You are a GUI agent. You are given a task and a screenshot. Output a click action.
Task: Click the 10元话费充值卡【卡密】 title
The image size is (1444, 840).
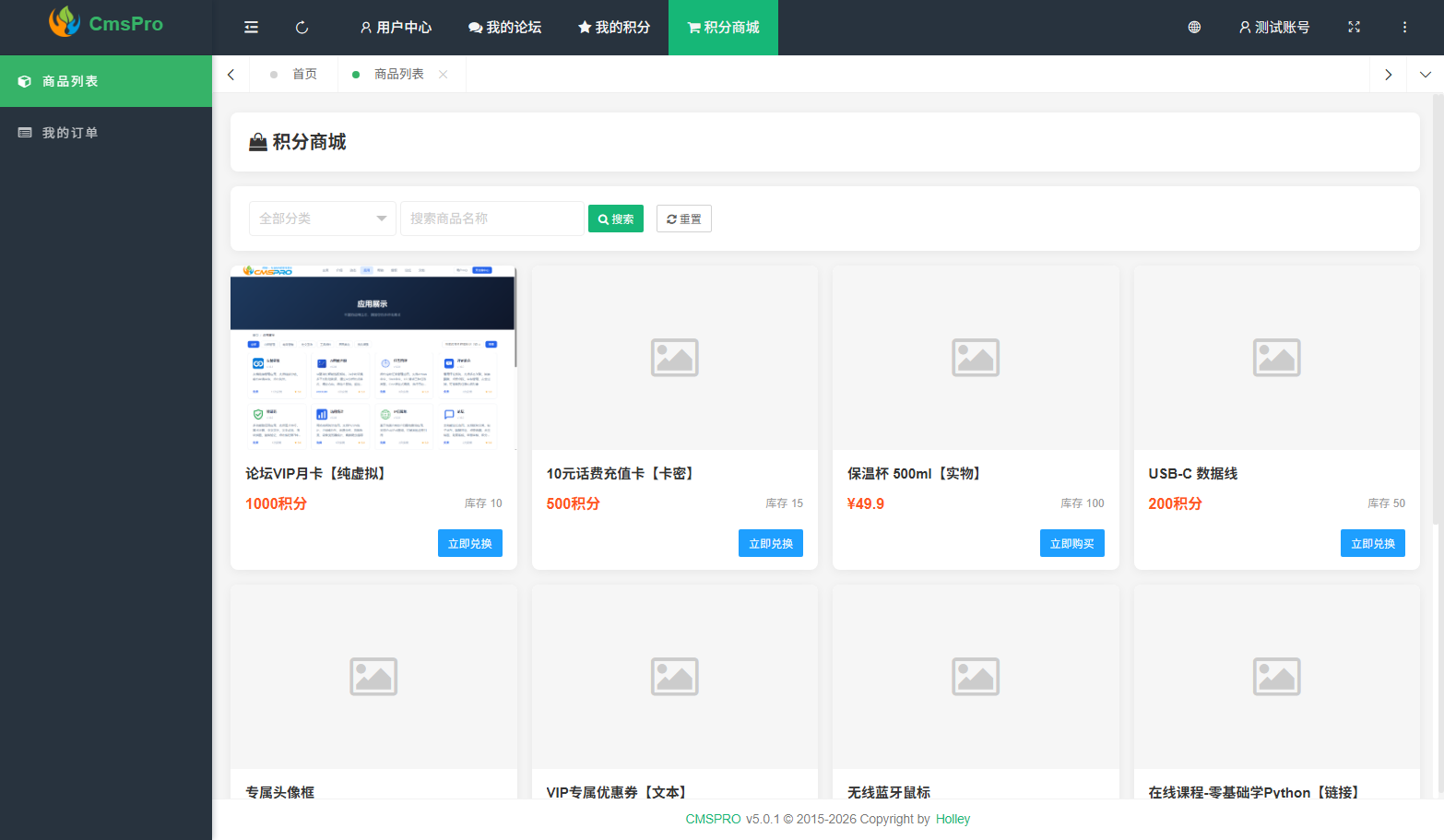[x=620, y=473]
